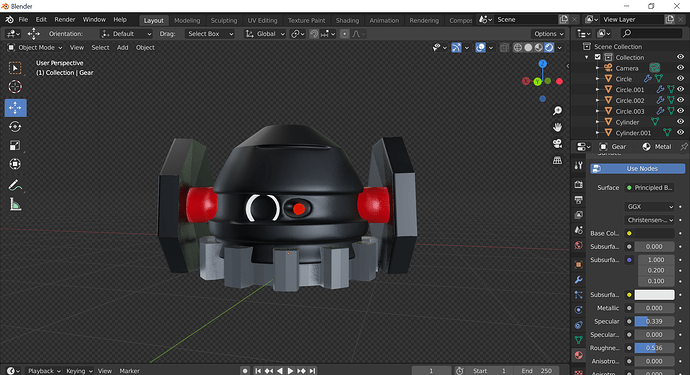Toggle the Collection exclude checkbox
Image resolution: width=690 pixels, height=375 pixels.
click(x=598, y=57)
